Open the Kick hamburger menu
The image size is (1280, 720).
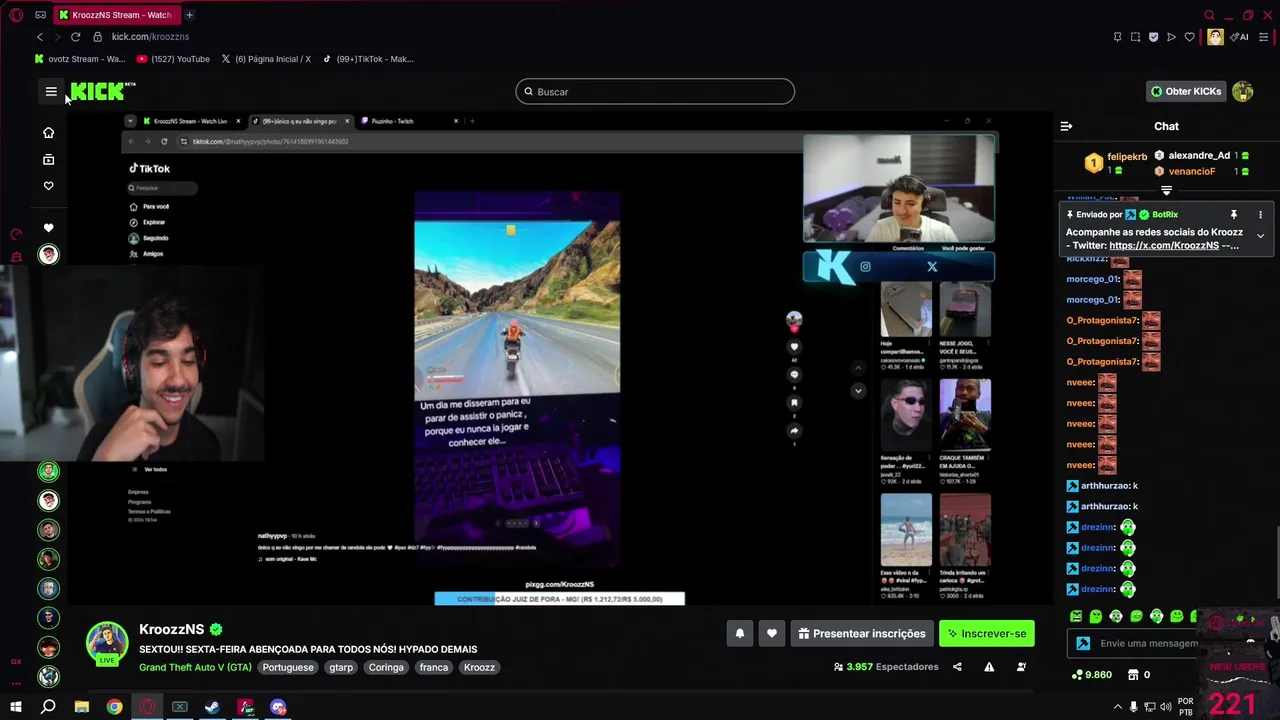51,91
